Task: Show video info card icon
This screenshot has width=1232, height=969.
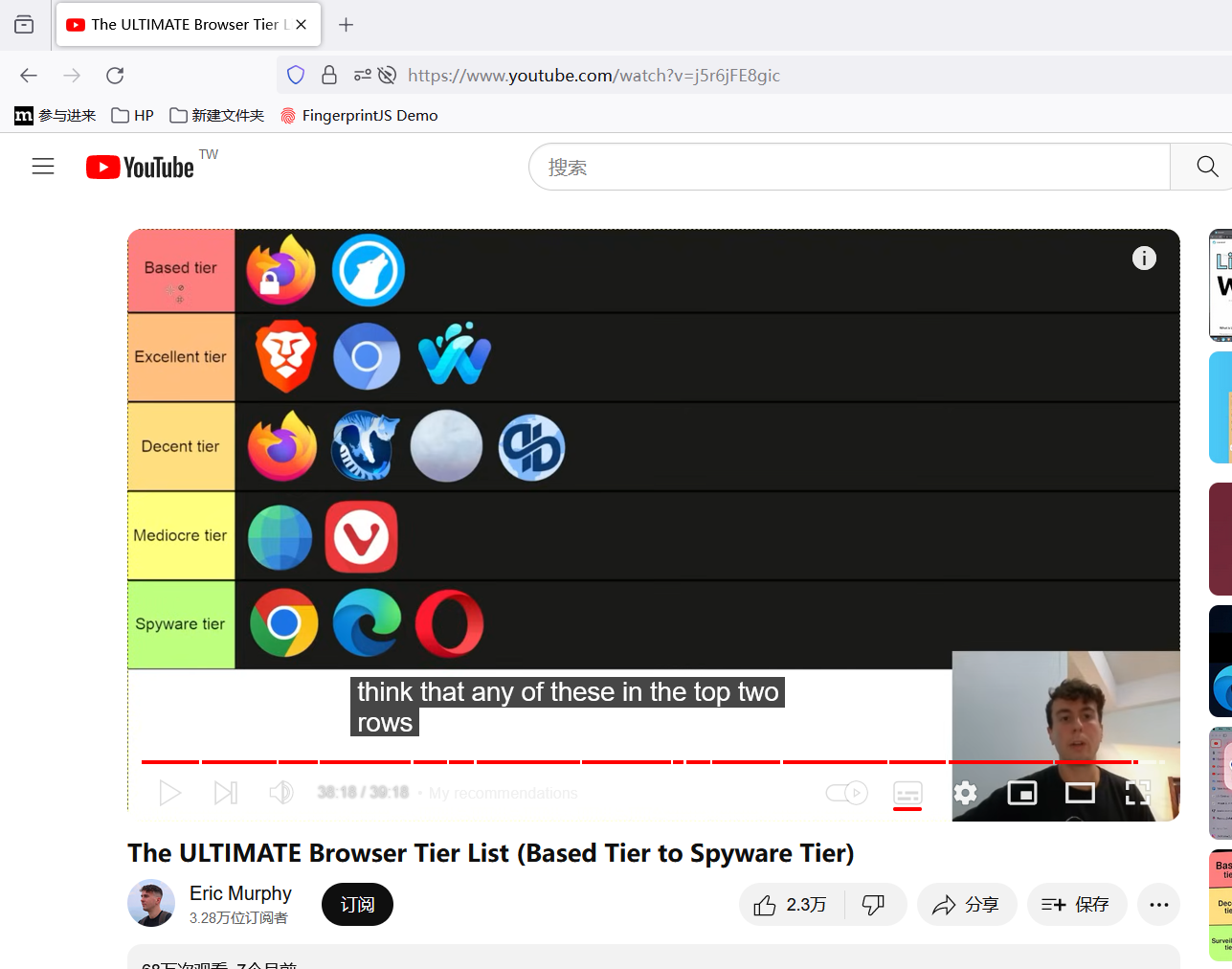Action: tap(1144, 259)
